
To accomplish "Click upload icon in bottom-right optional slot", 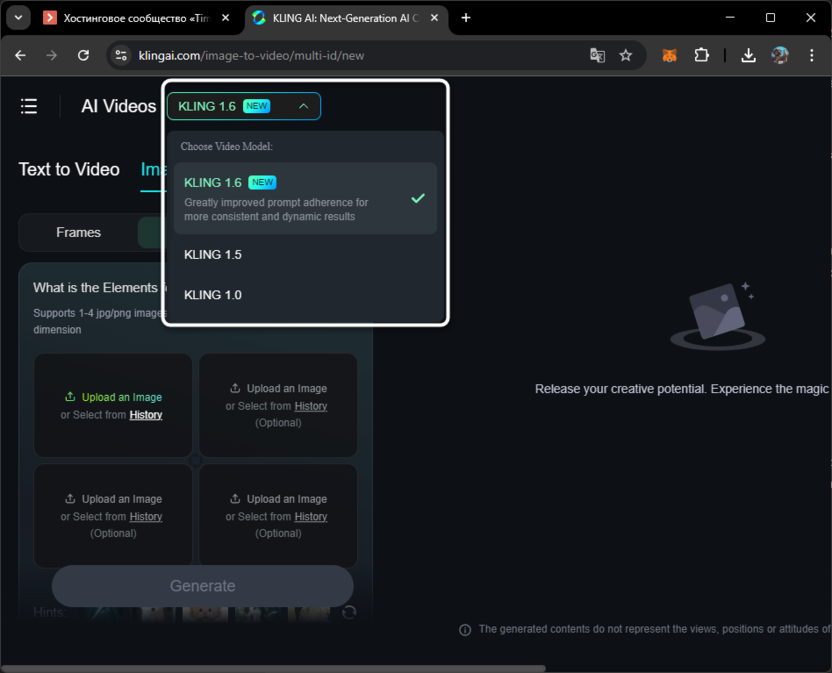I will coord(235,498).
